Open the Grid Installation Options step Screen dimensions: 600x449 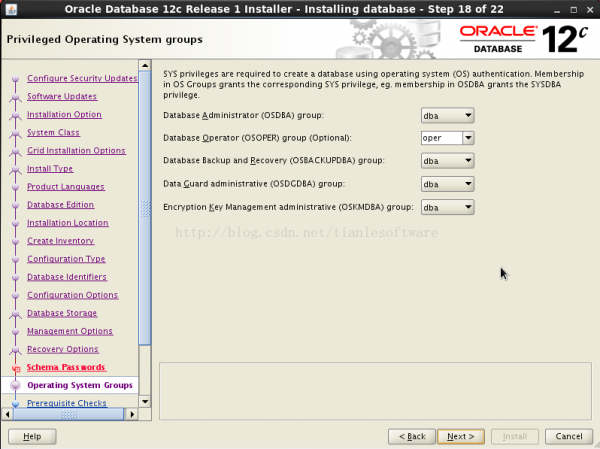point(76,150)
